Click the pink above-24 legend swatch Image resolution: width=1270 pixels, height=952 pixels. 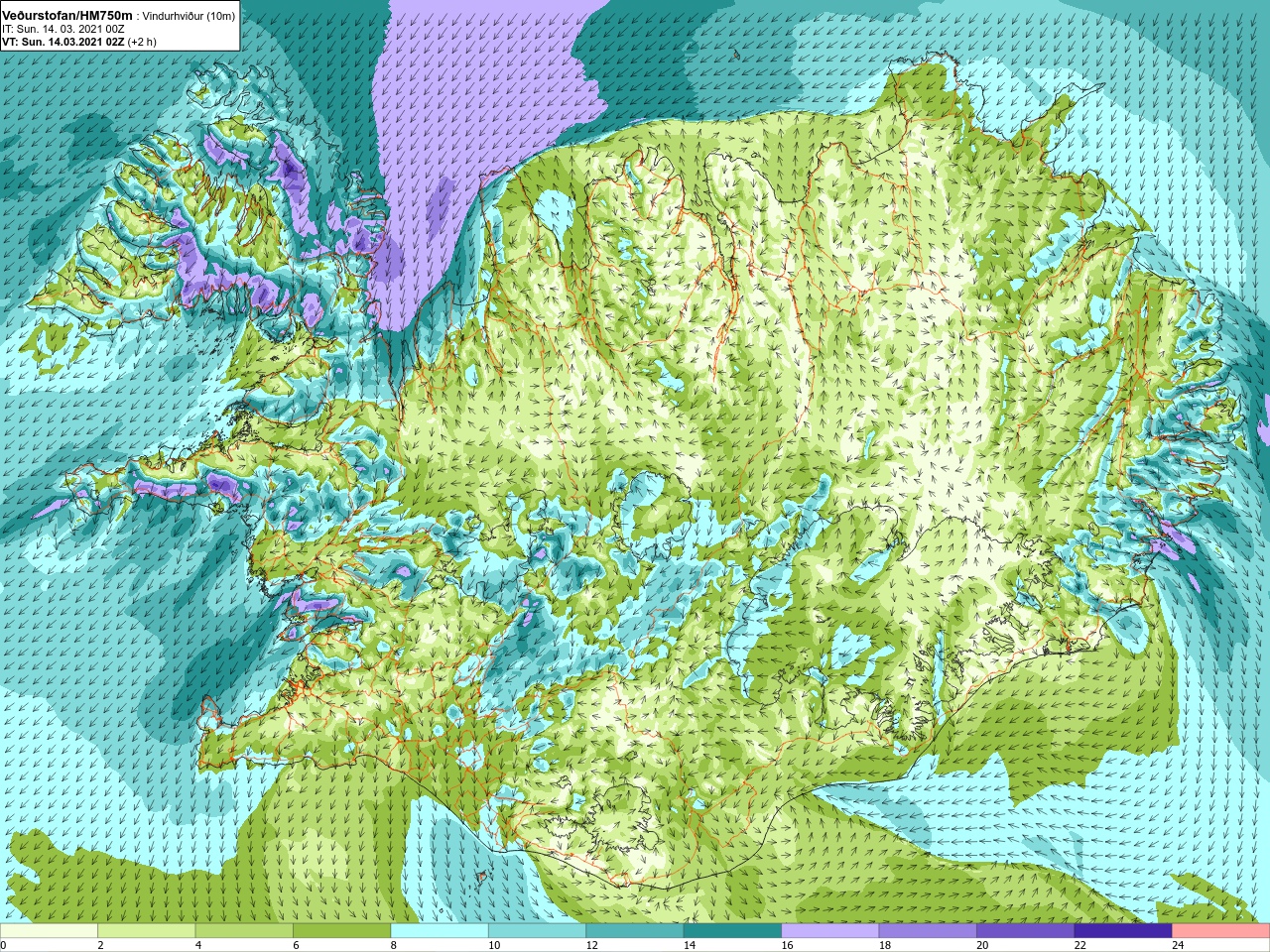(x=1221, y=931)
